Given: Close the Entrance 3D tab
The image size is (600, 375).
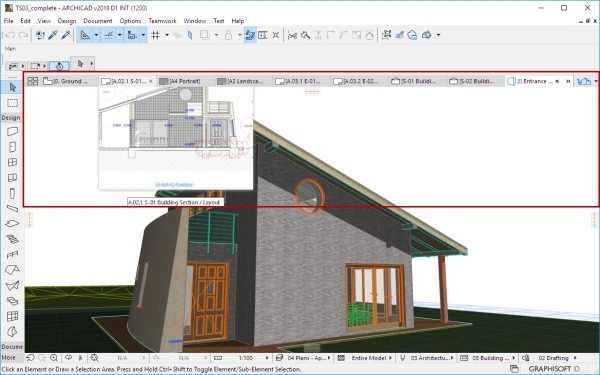Looking at the screenshot, I should coord(557,81).
